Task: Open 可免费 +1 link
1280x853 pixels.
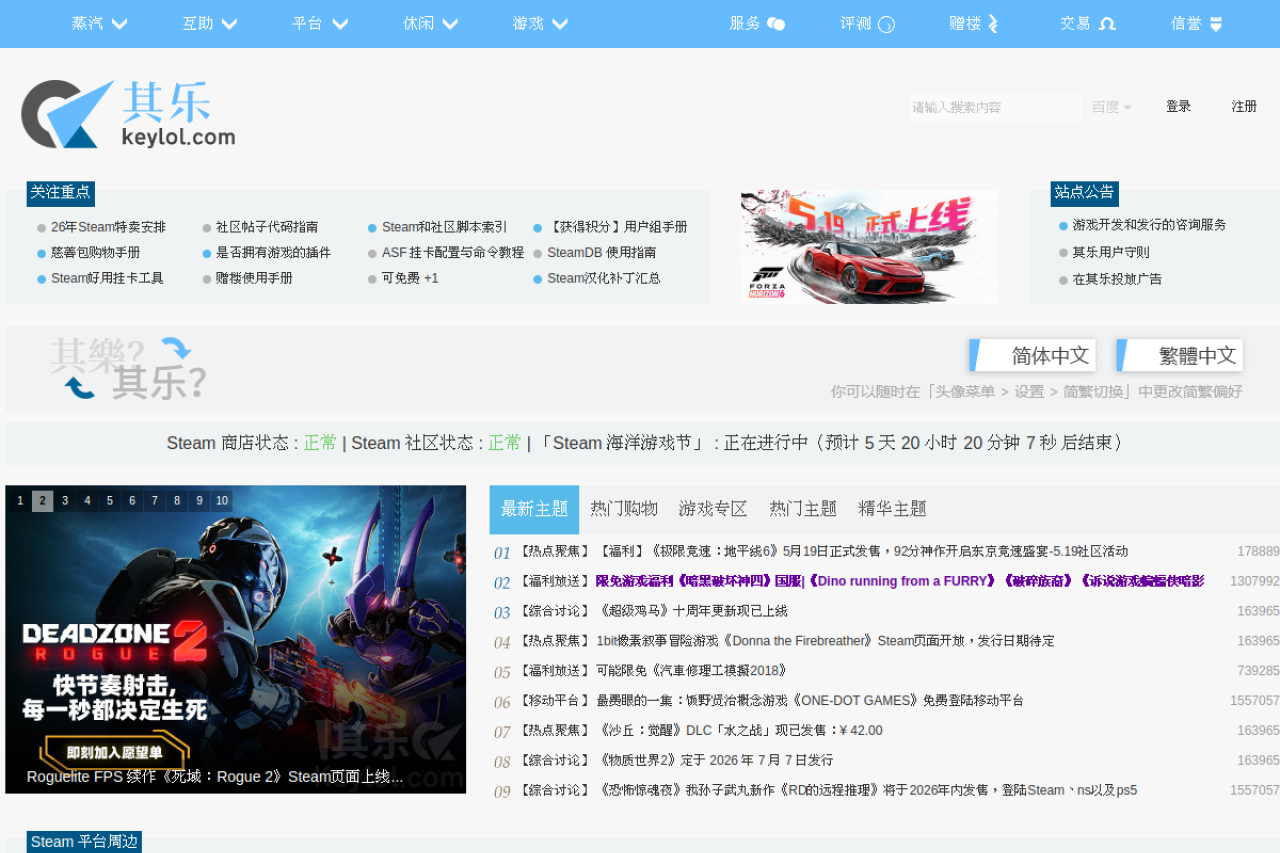Action: tap(410, 278)
